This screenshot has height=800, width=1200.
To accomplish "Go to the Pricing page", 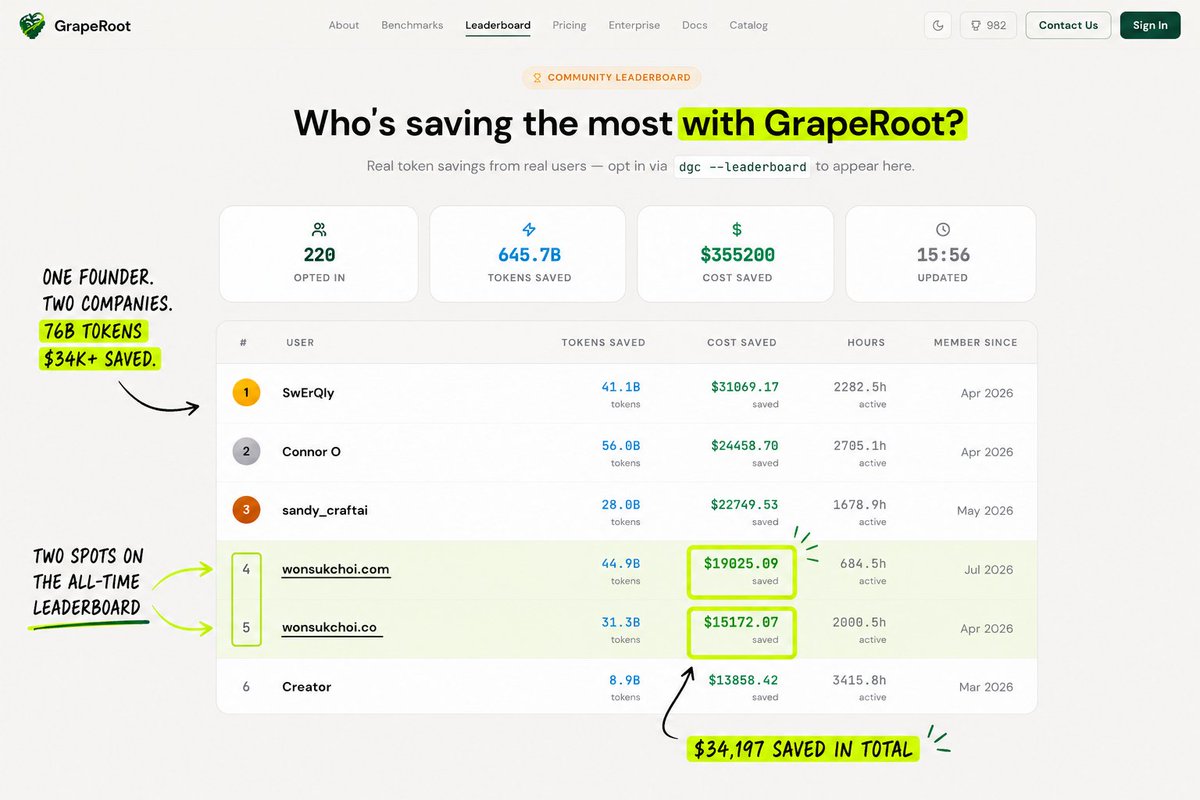I will click(x=569, y=25).
